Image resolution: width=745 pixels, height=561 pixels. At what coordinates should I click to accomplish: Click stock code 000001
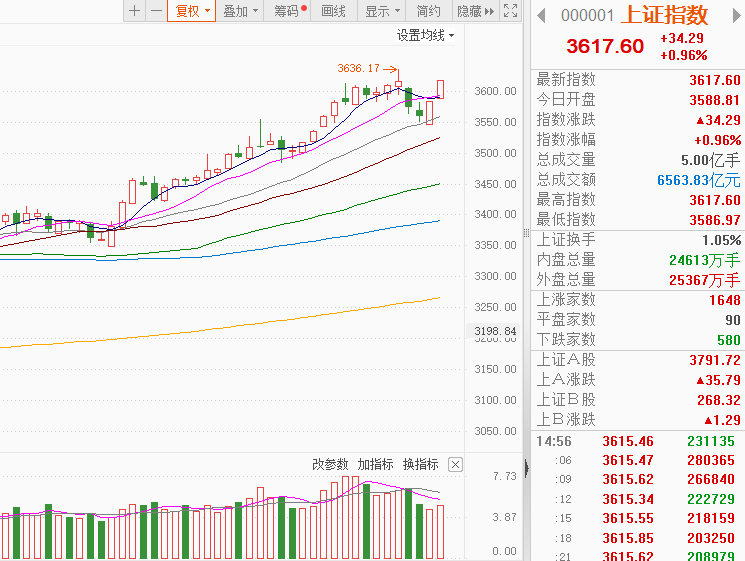[587, 15]
